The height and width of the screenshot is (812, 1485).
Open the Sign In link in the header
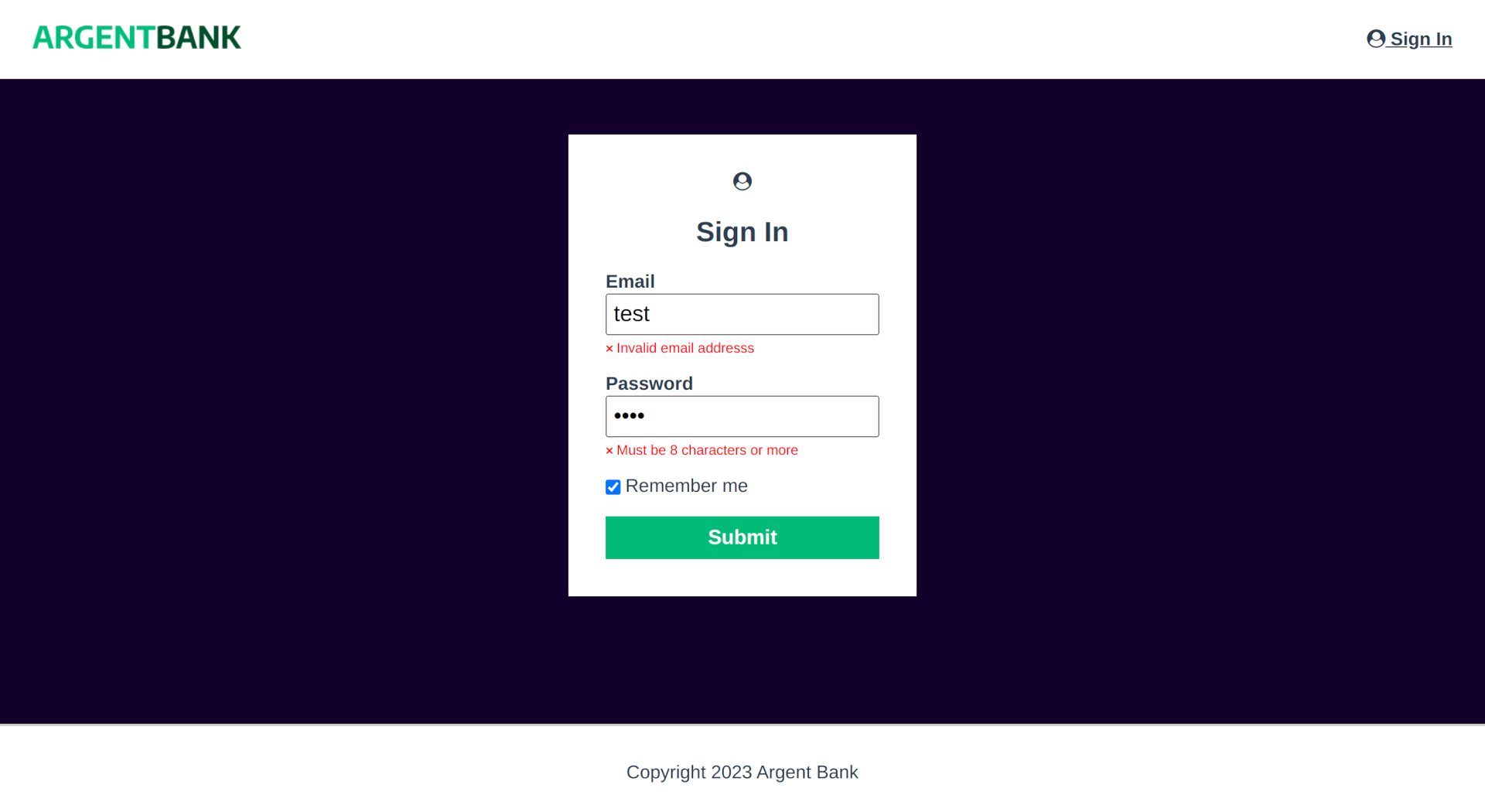pos(1409,38)
